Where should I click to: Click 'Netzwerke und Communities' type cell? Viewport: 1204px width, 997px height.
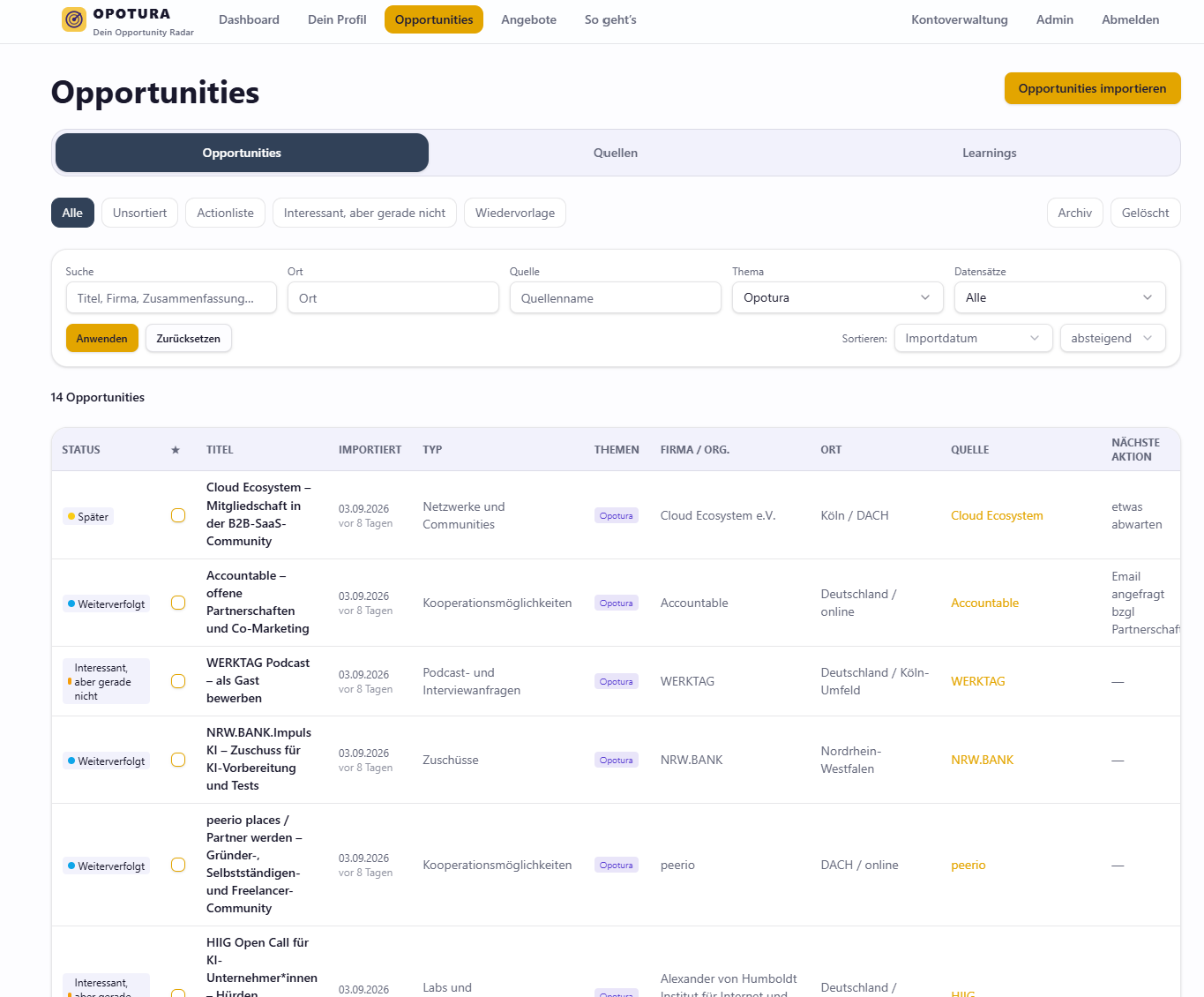464,515
